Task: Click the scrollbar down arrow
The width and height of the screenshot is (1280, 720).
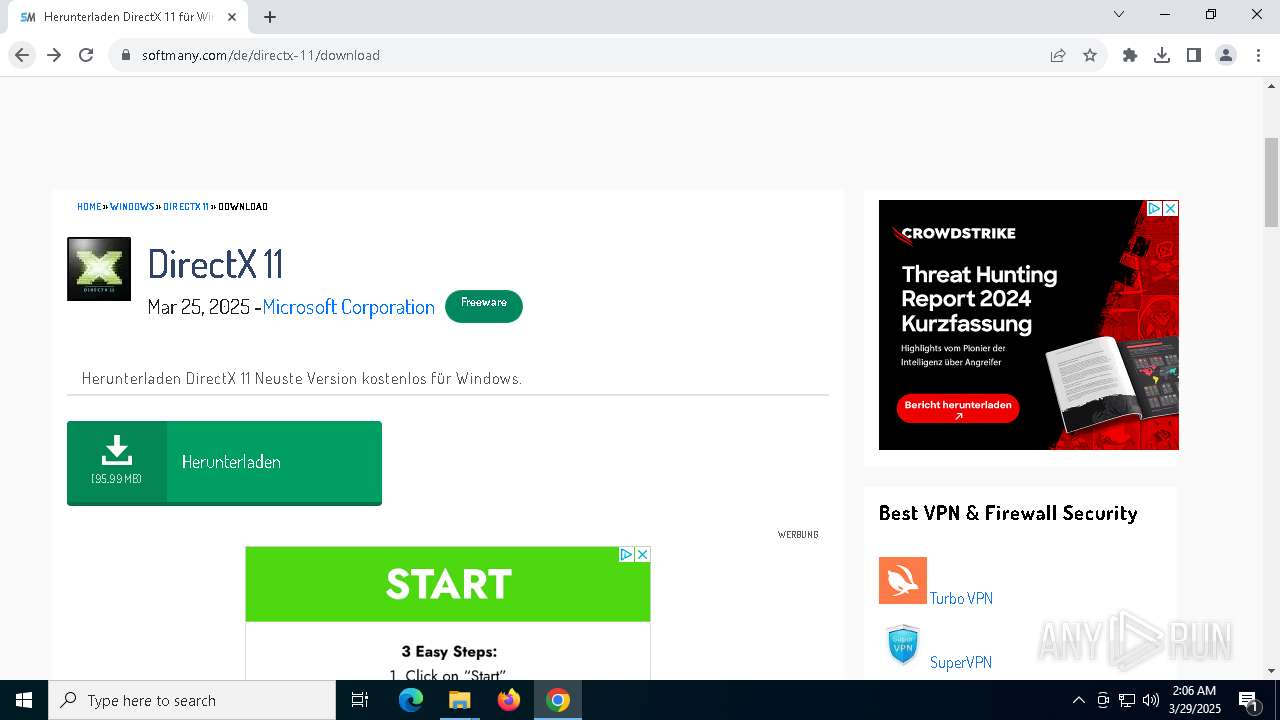Action: coord(1271,671)
